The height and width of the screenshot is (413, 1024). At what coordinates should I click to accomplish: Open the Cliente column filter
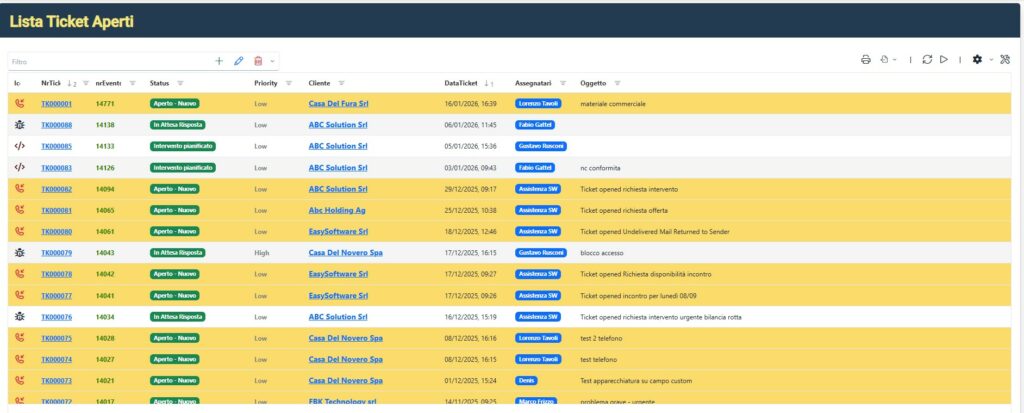tap(341, 83)
